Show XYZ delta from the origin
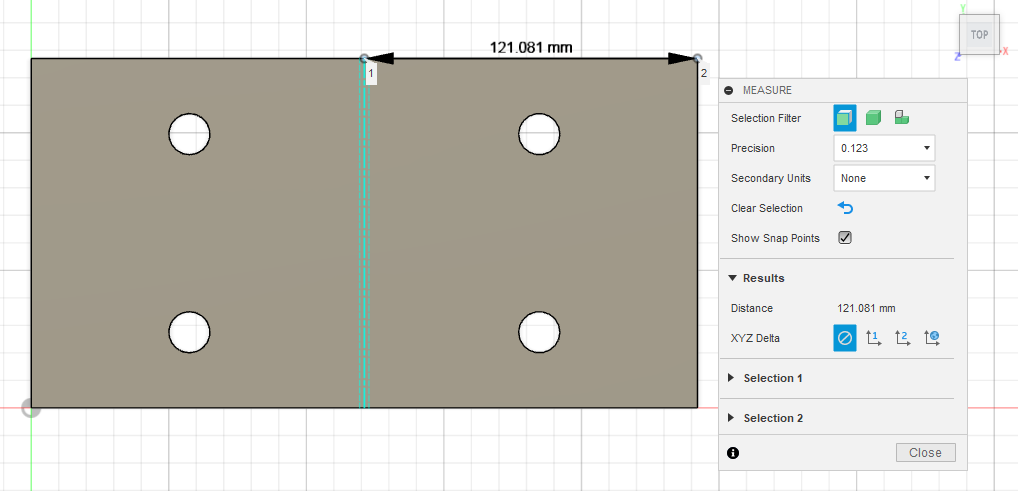Screen dimensions: 1018x491 [x=931, y=338]
